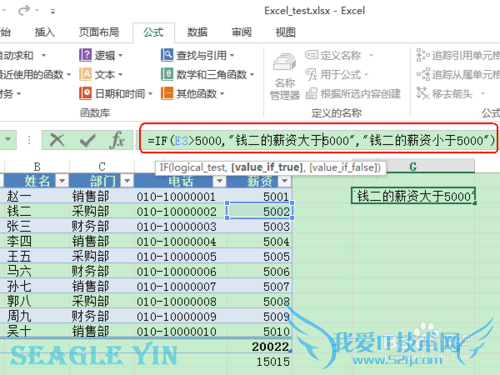Click Remove Arrows icon
This screenshot has height=375, width=500.
pyautogui.click(x=423, y=93)
